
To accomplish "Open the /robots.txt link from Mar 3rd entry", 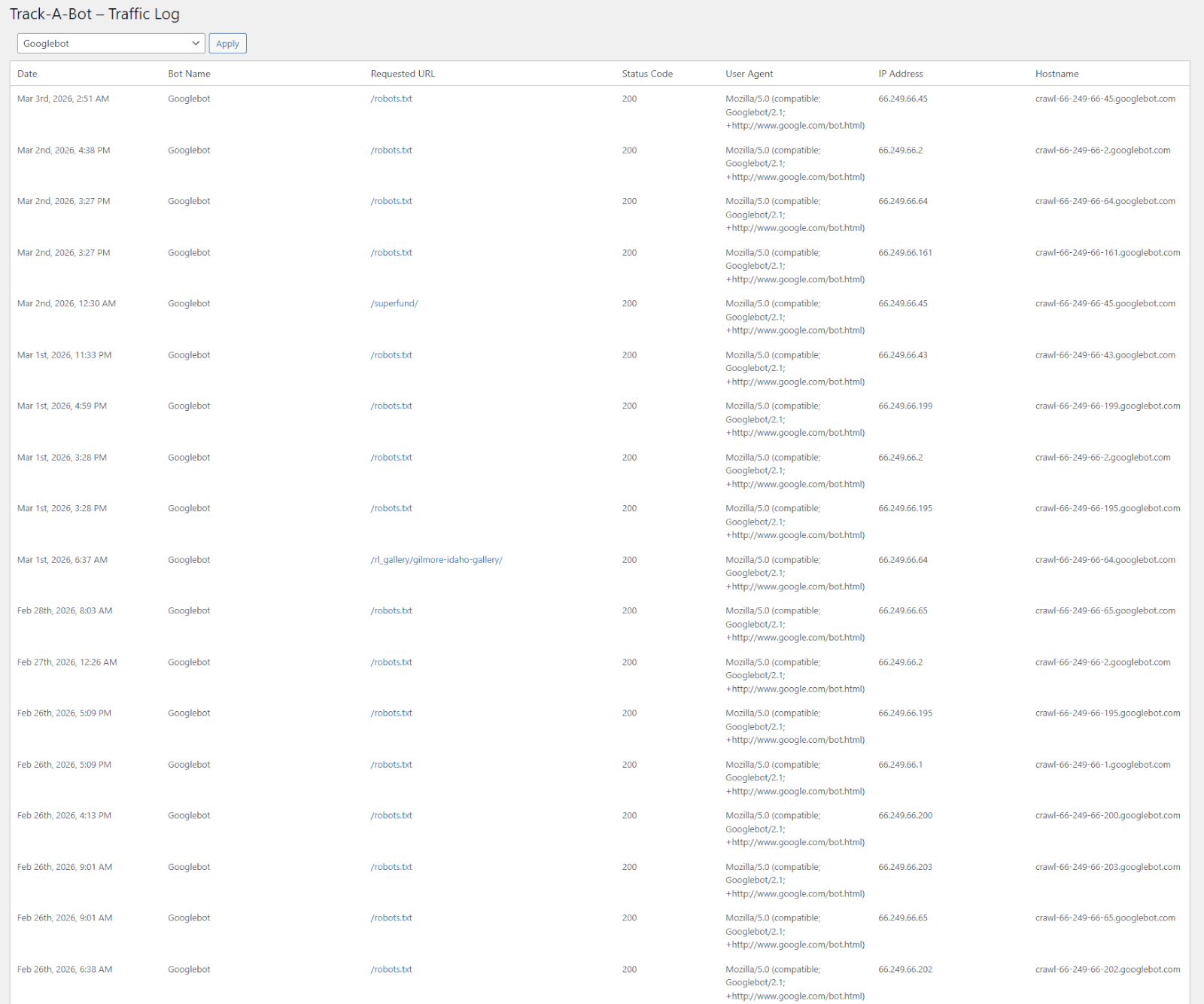I will (x=391, y=99).
